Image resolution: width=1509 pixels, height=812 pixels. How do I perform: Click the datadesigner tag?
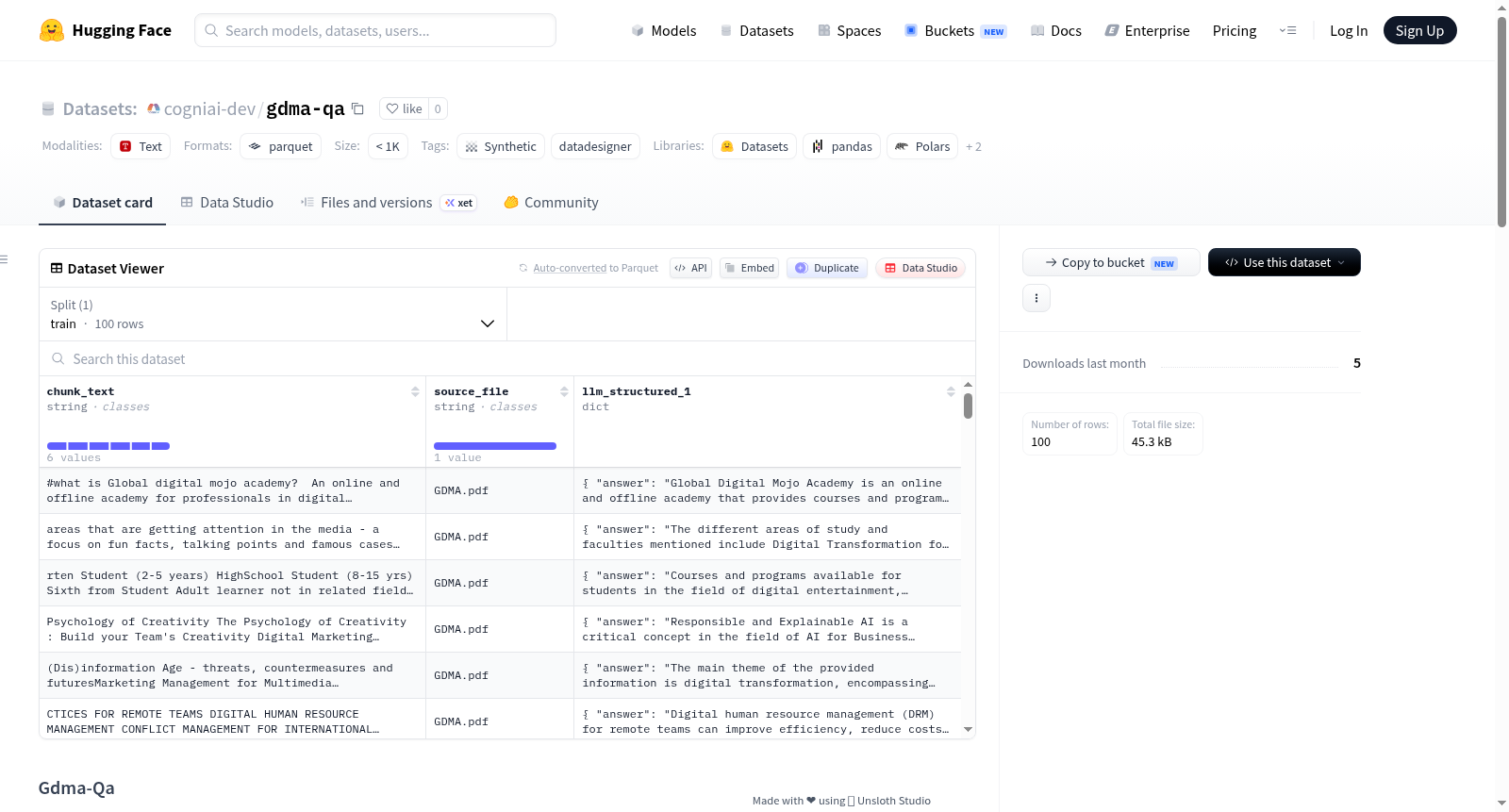[595, 146]
